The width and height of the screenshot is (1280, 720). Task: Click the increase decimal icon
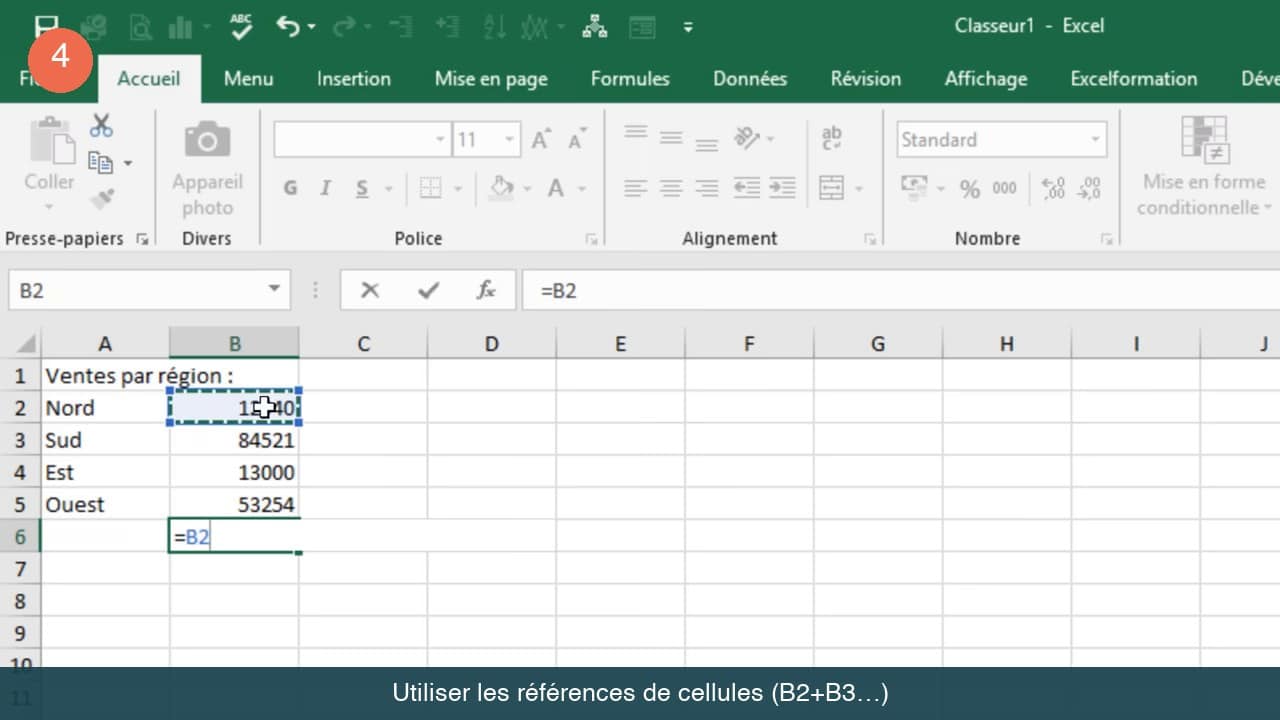1053,188
